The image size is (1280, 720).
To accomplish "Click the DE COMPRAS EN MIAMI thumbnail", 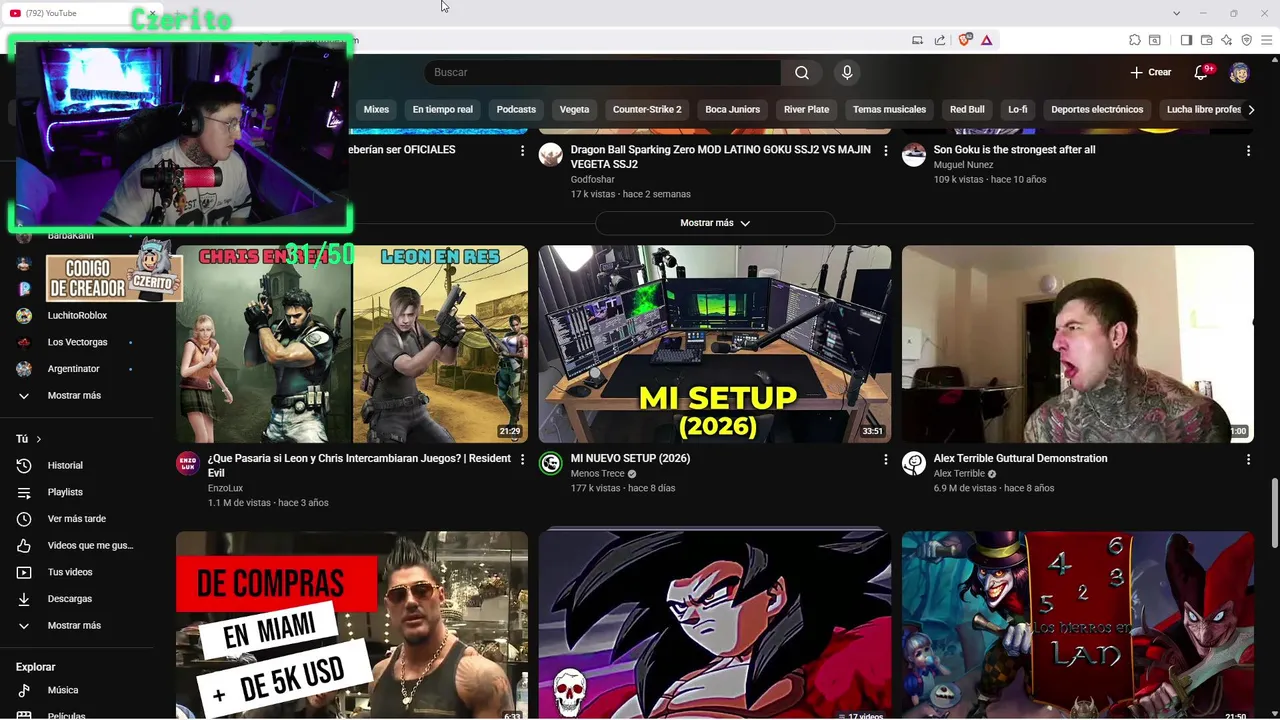I will [352, 625].
